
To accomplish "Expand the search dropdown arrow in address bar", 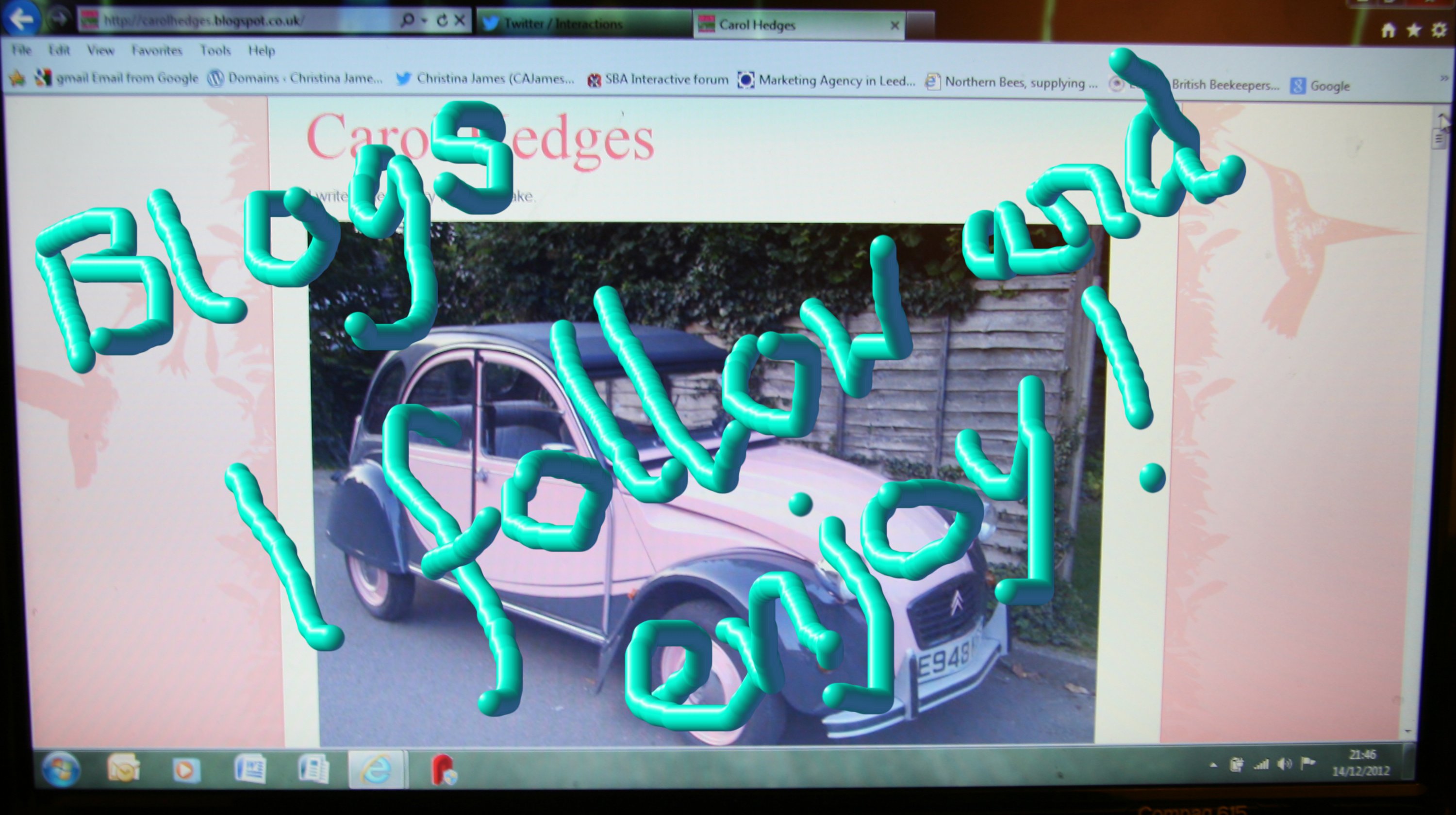I will point(424,21).
